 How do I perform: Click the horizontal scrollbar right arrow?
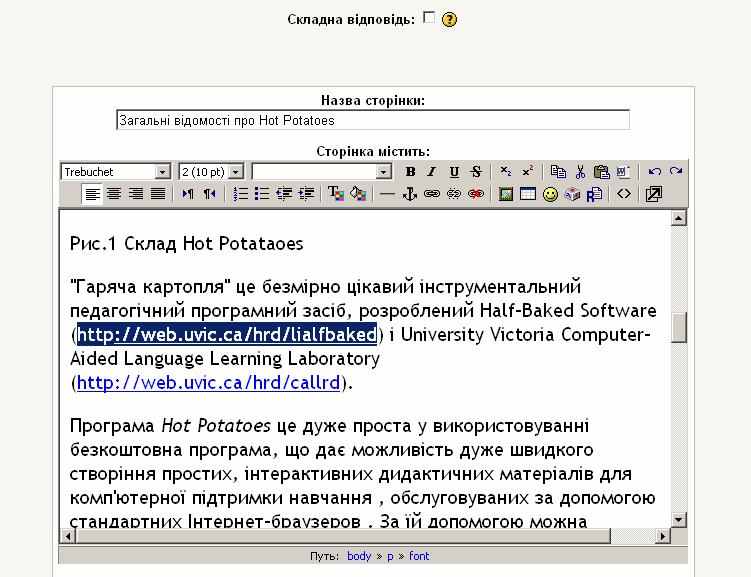[662, 536]
